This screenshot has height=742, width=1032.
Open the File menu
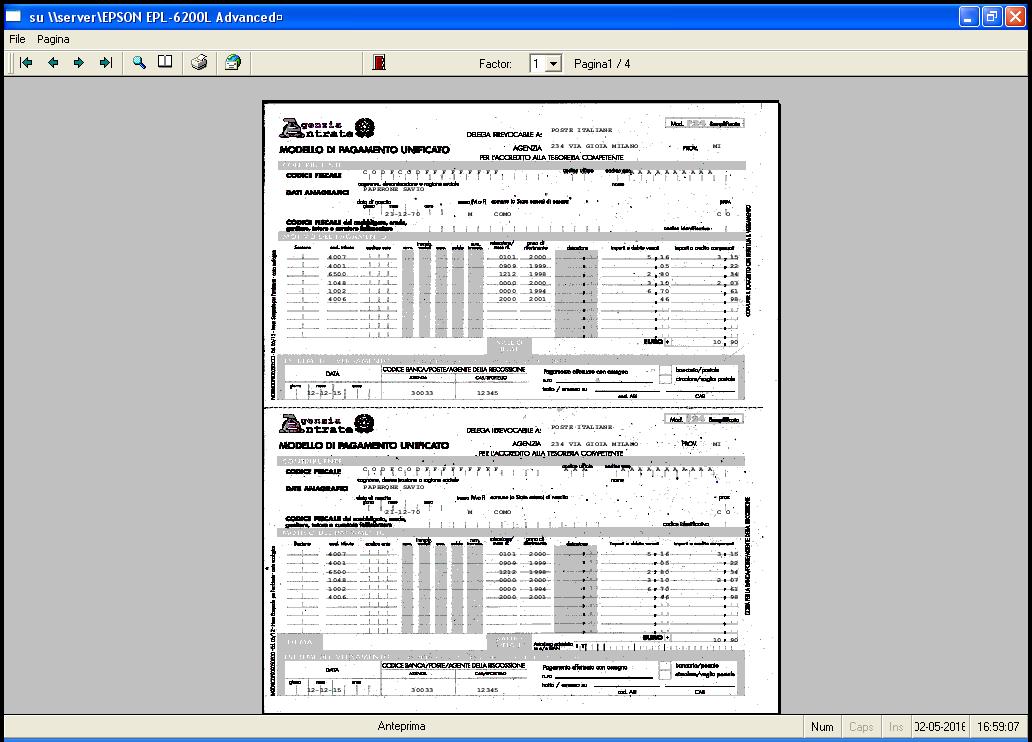click(x=17, y=39)
